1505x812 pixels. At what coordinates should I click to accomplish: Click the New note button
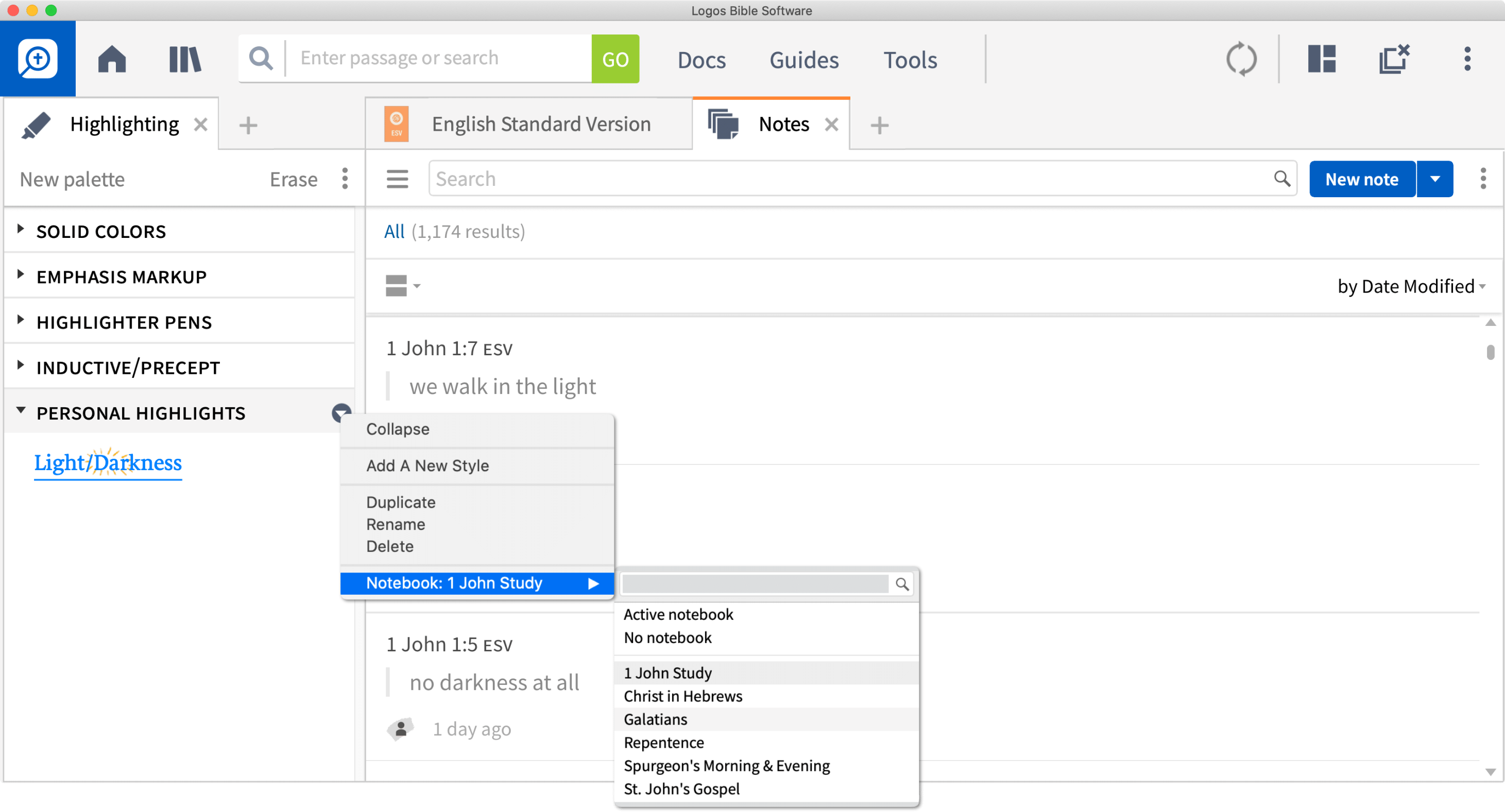tap(1362, 179)
